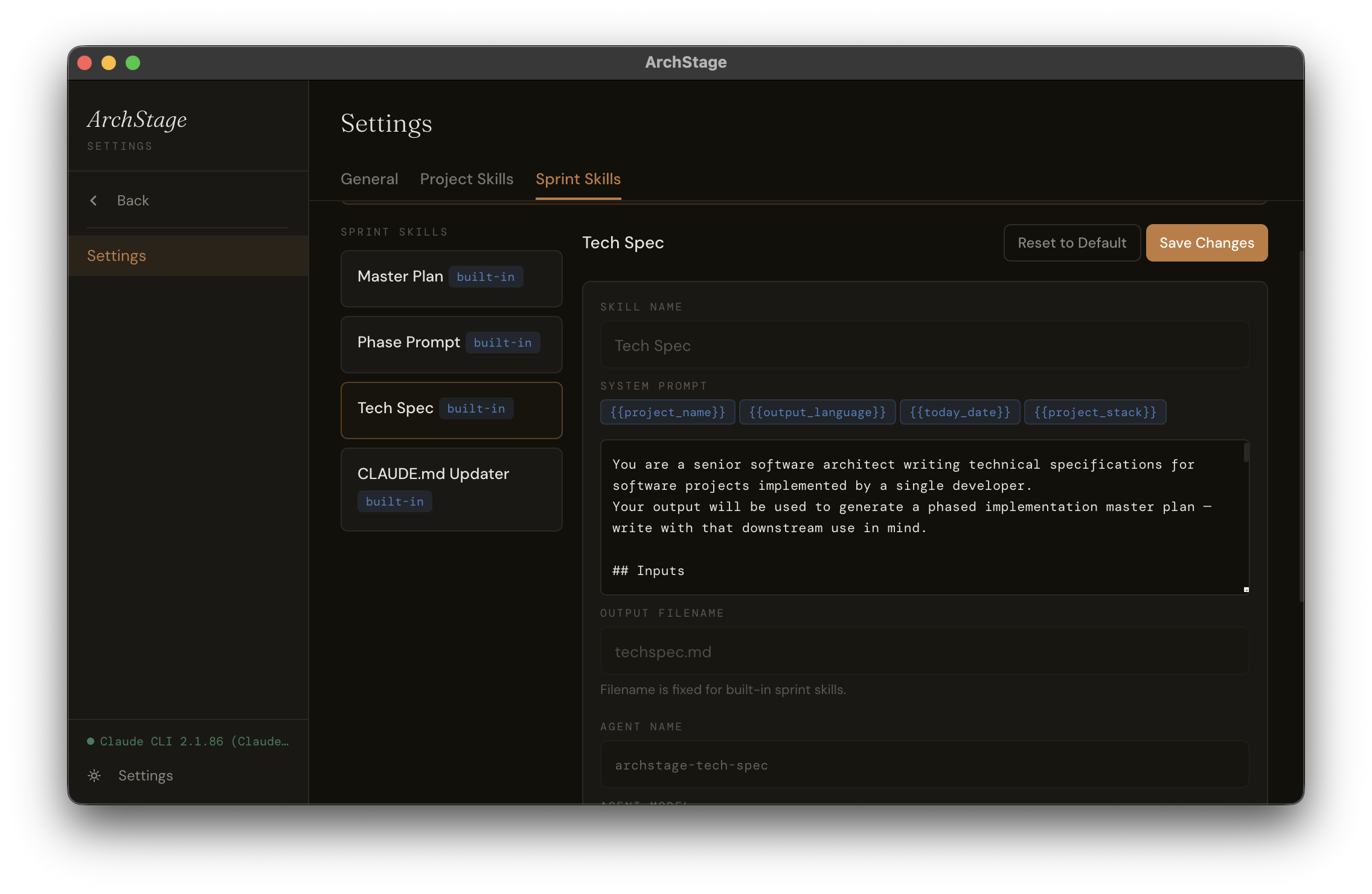
Task: Click the sun-shaped Settings icon in the sidebar
Action: click(x=95, y=776)
